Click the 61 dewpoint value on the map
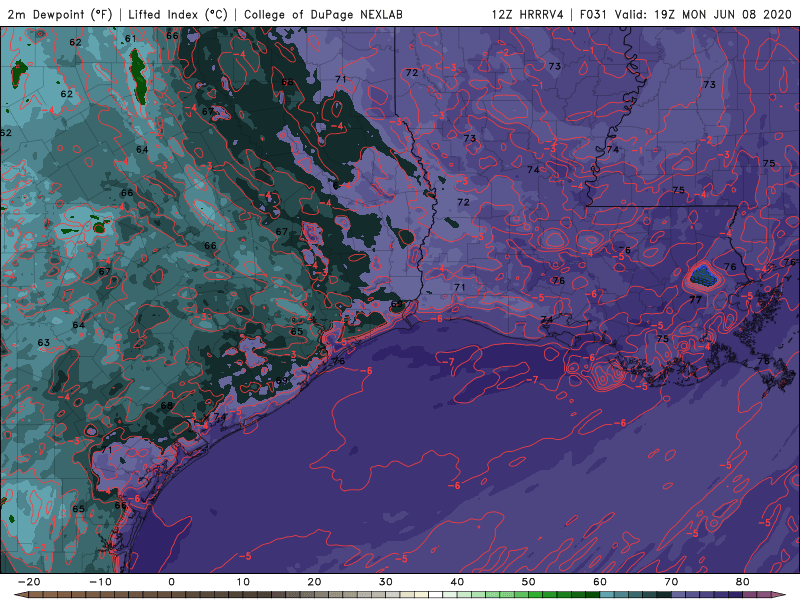The height and width of the screenshot is (600, 800). (x=131, y=39)
